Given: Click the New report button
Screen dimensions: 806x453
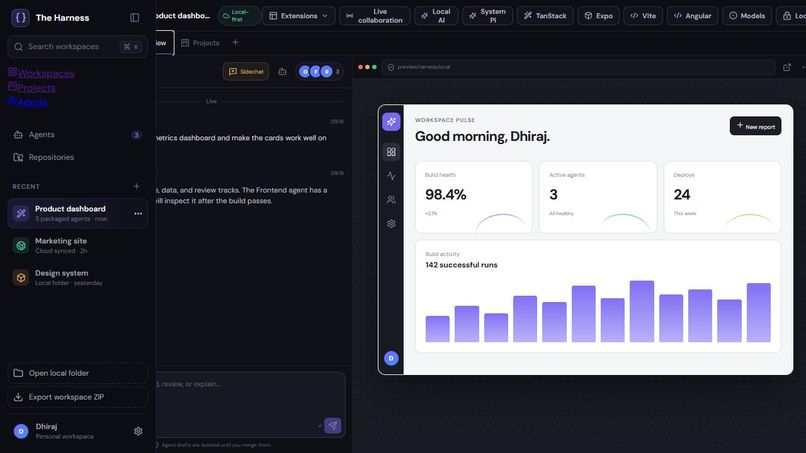Looking at the screenshot, I should pos(755,126).
